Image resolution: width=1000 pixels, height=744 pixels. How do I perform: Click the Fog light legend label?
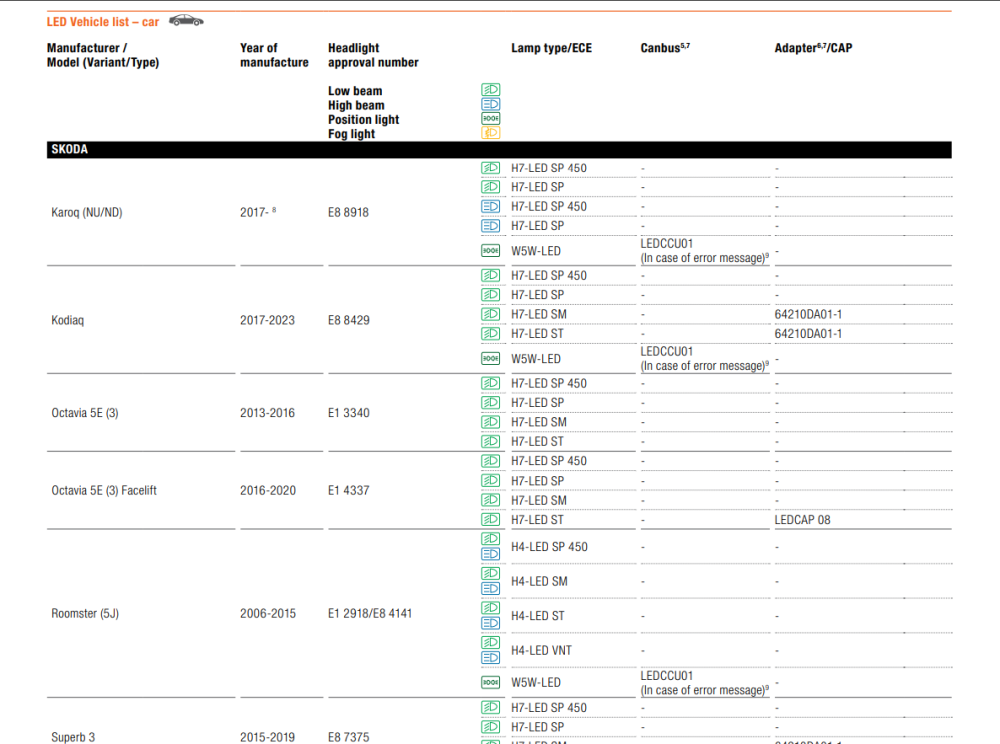pos(351,134)
